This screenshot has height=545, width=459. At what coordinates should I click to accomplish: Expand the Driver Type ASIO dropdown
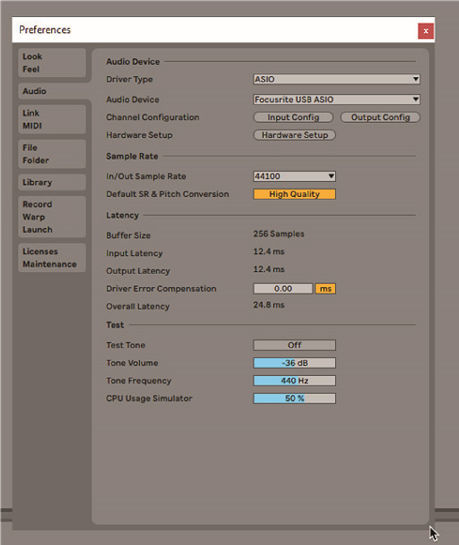pos(336,79)
